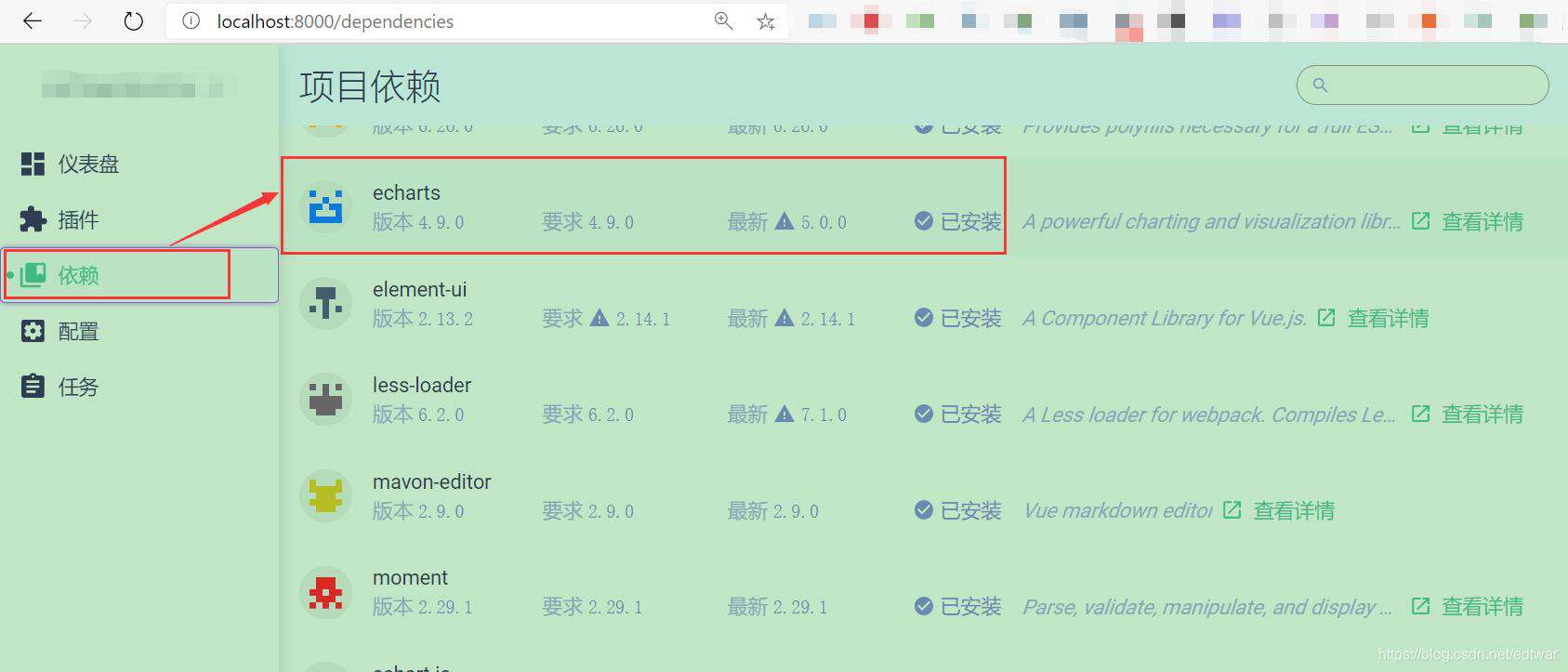Reload the localhost page
The height and width of the screenshot is (672, 1568).
point(134,20)
